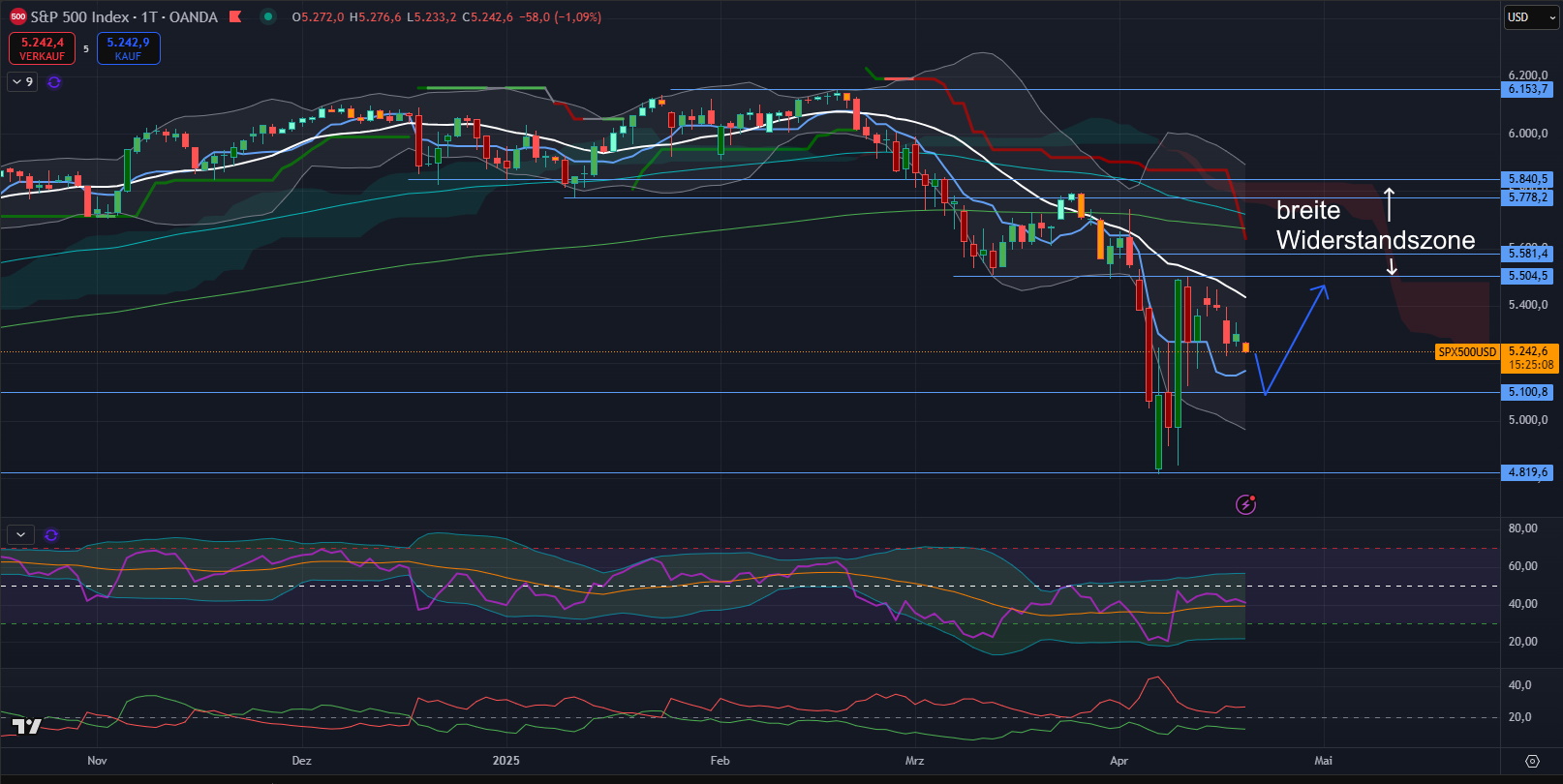The height and width of the screenshot is (784, 1563).
Task: Select the blue projected arrow drawing
Action: click(x=1297, y=337)
